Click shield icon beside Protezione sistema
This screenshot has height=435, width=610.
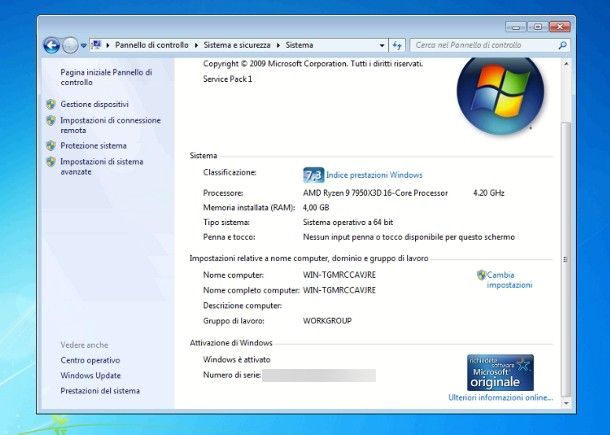(51, 146)
